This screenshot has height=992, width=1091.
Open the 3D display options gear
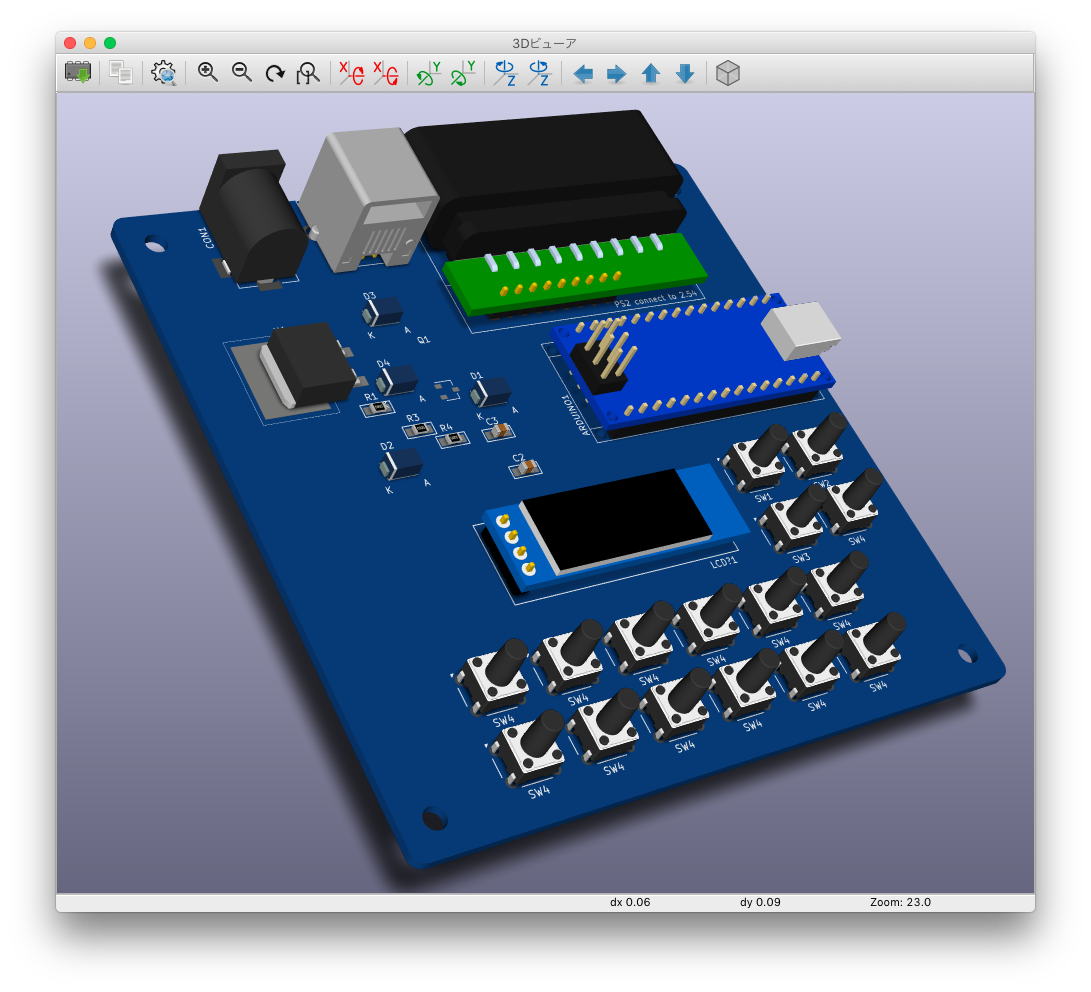(x=164, y=72)
